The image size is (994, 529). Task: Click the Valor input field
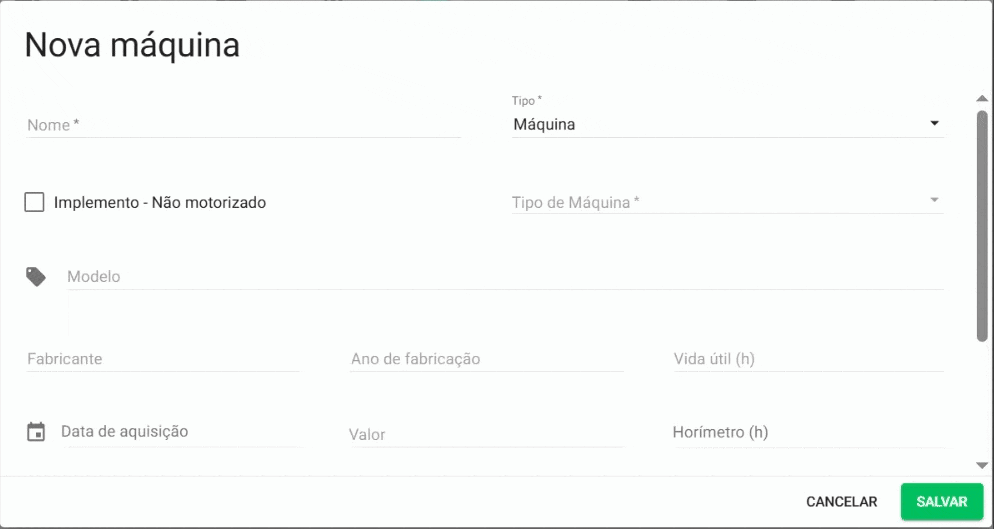pos(485,435)
